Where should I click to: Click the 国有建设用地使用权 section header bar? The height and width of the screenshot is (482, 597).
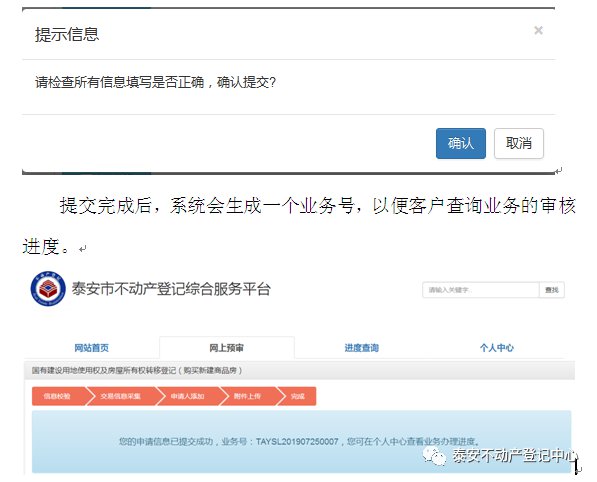coord(299,370)
